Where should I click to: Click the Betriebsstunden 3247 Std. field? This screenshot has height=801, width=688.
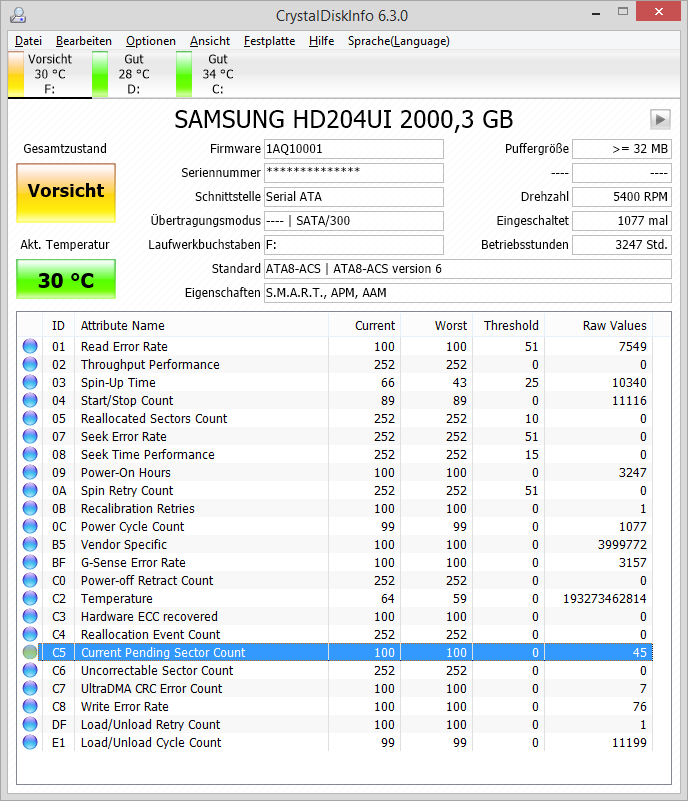click(x=622, y=245)
